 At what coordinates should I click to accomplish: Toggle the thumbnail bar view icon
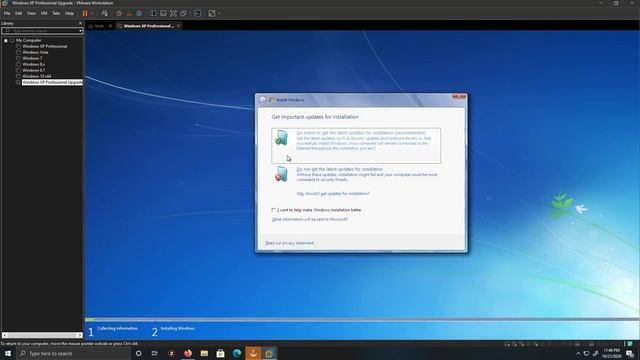click(163, 13)
